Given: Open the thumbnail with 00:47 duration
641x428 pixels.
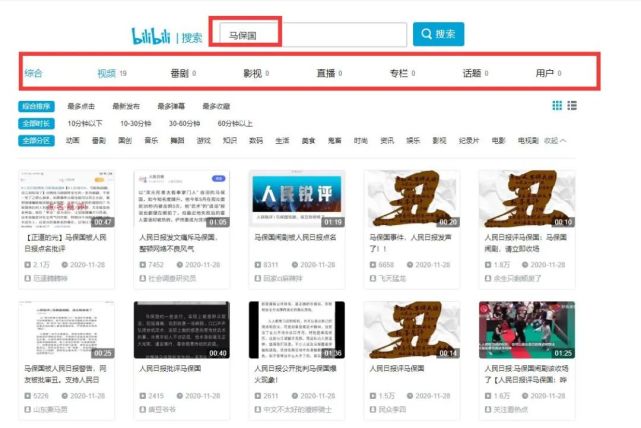Looking at the screenshot, I should 67,199.
